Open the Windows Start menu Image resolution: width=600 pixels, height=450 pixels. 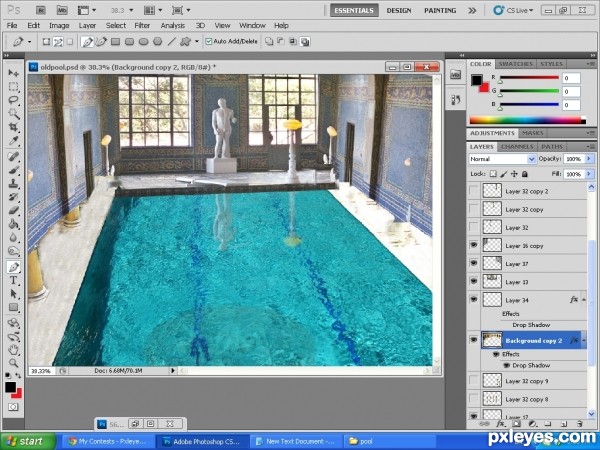point(28,441)
